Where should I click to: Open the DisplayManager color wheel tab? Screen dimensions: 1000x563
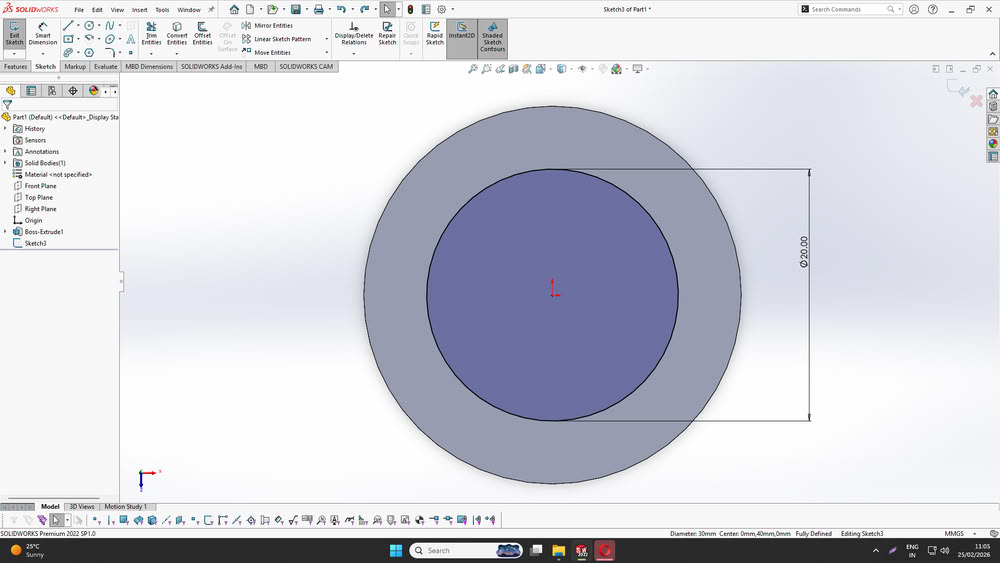[x=93, y=90]
